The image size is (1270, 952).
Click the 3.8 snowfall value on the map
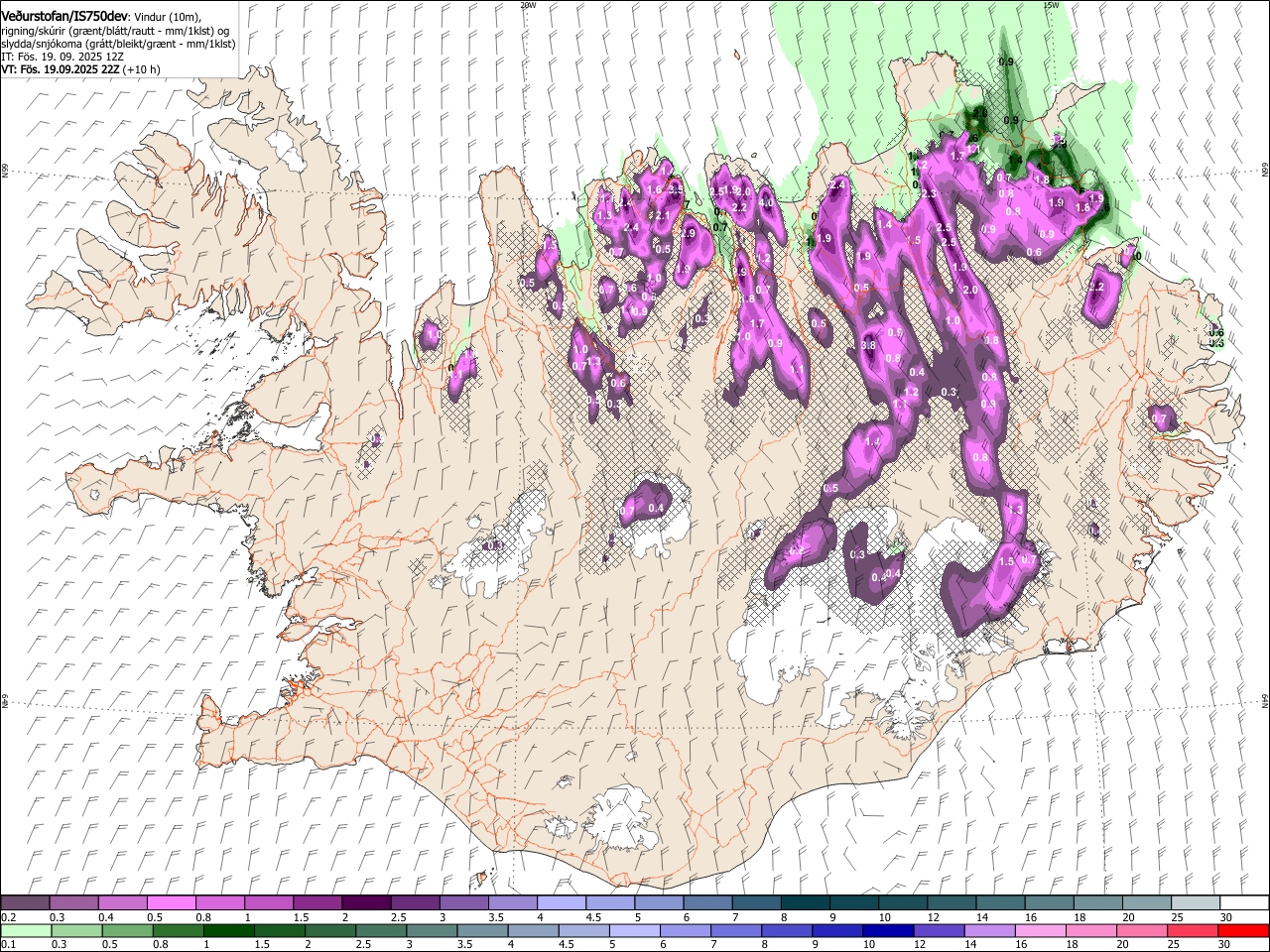(x=869, y=345)
